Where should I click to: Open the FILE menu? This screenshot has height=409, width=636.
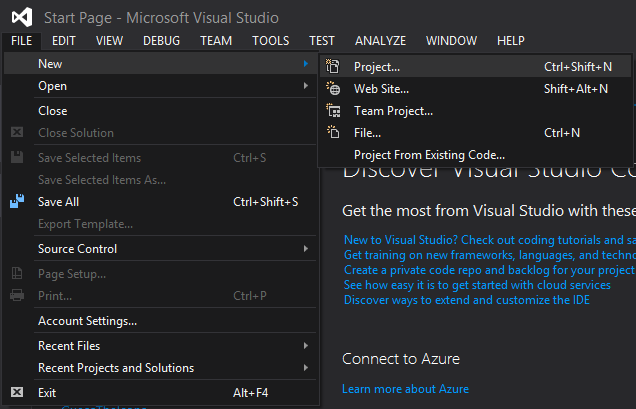click(21, 41)
